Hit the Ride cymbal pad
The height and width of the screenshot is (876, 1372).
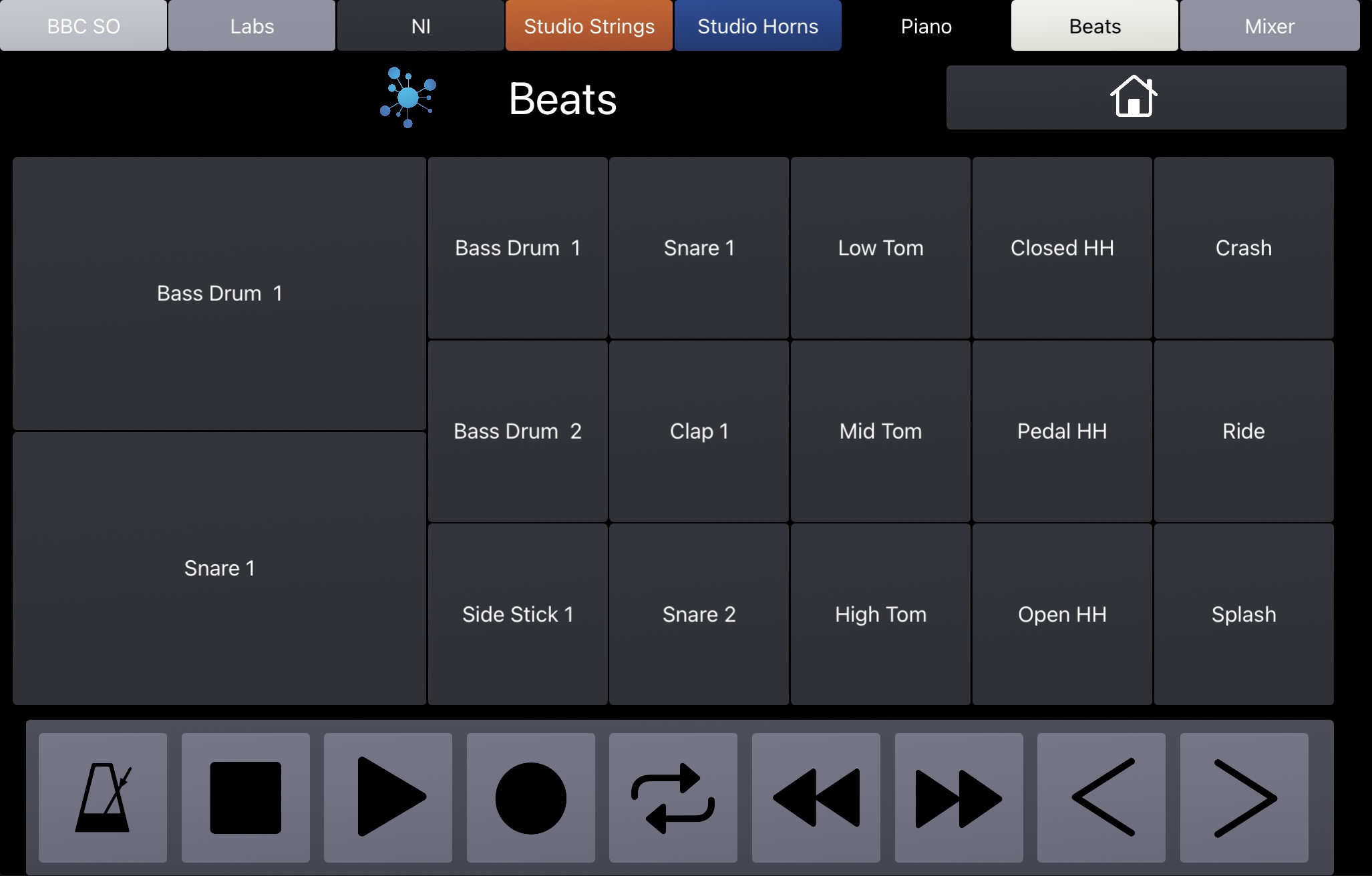(1244, 431)
